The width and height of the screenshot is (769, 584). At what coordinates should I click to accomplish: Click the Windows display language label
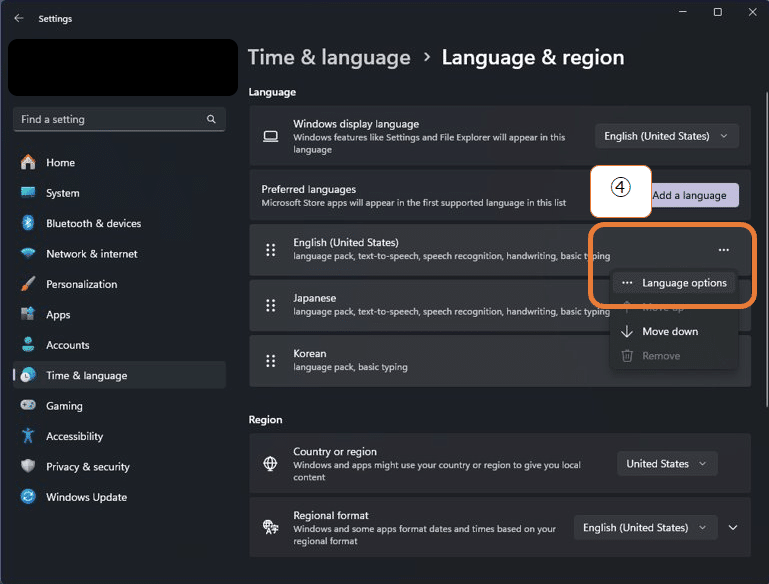point(356,124)
